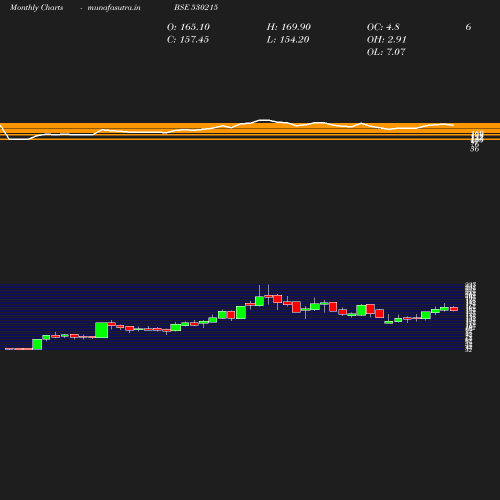The height and width of the screenshot is (500, 500).
Task: Select the low value L: 154.20
Action: 288,40
